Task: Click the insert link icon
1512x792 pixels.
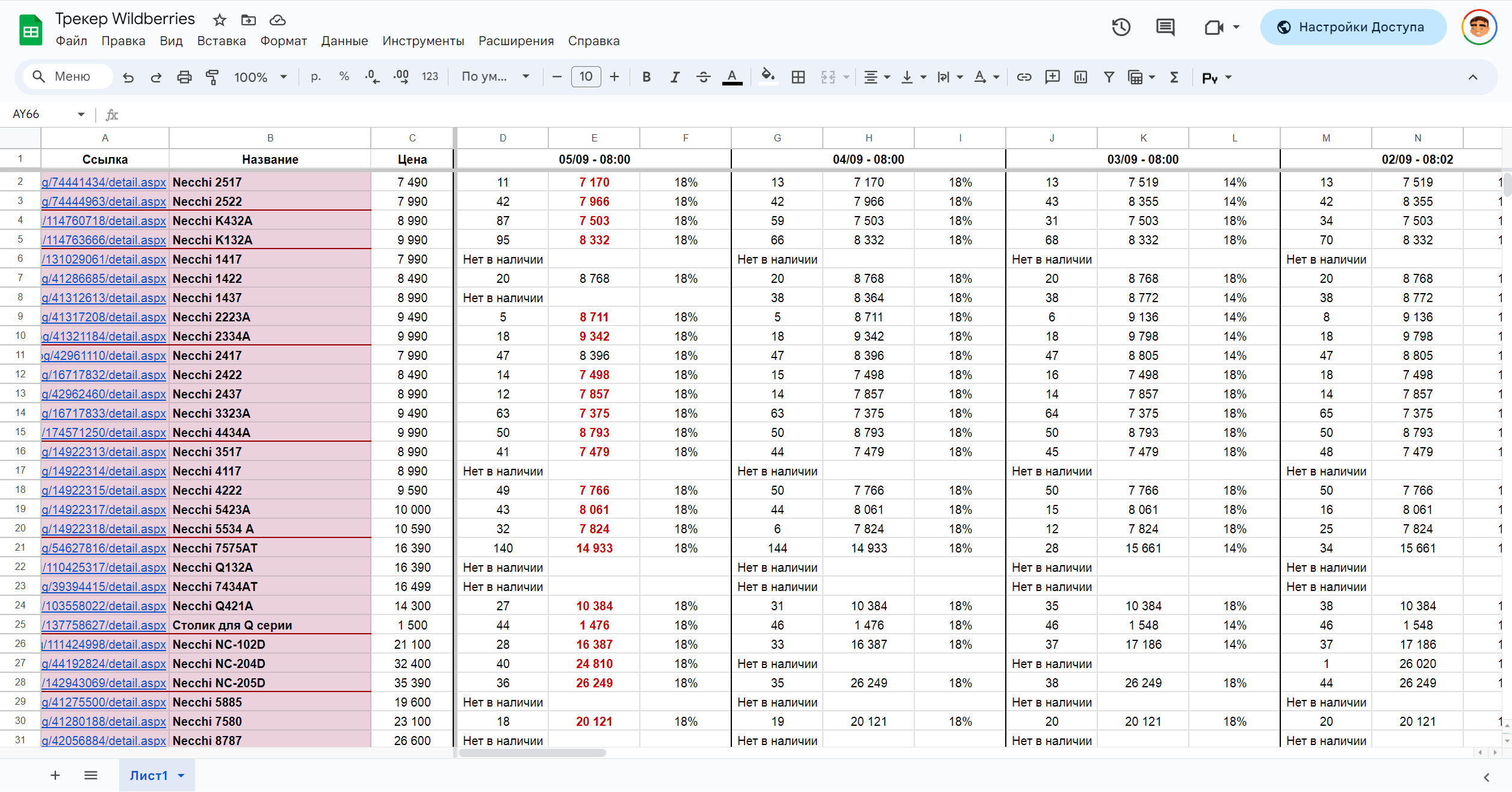Action: (1024, 77)
